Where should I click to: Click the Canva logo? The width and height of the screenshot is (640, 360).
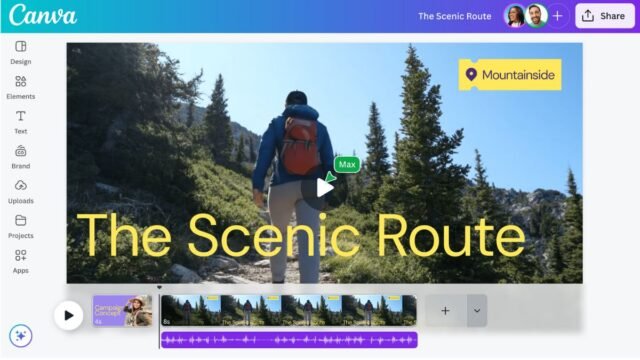(x=42, y=16)
